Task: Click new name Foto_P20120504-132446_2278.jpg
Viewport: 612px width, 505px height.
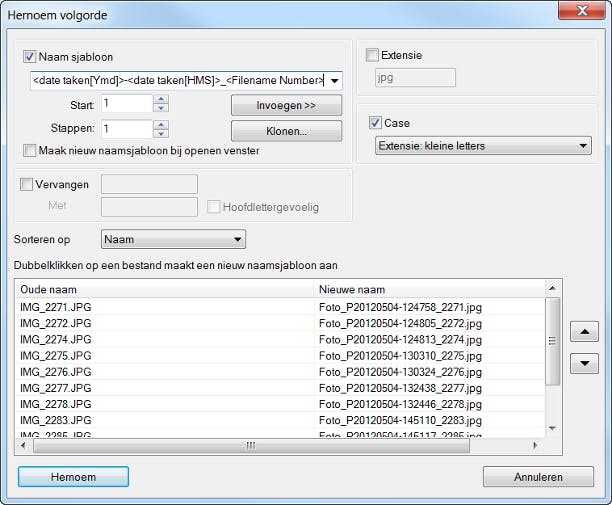Action: tap(400, 404)
